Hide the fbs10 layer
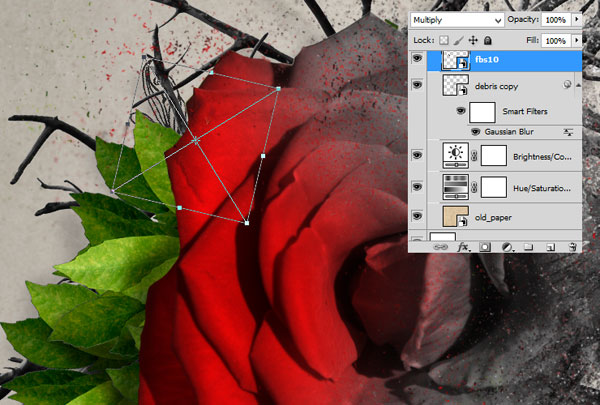600x405 pixels. point(418,61)
